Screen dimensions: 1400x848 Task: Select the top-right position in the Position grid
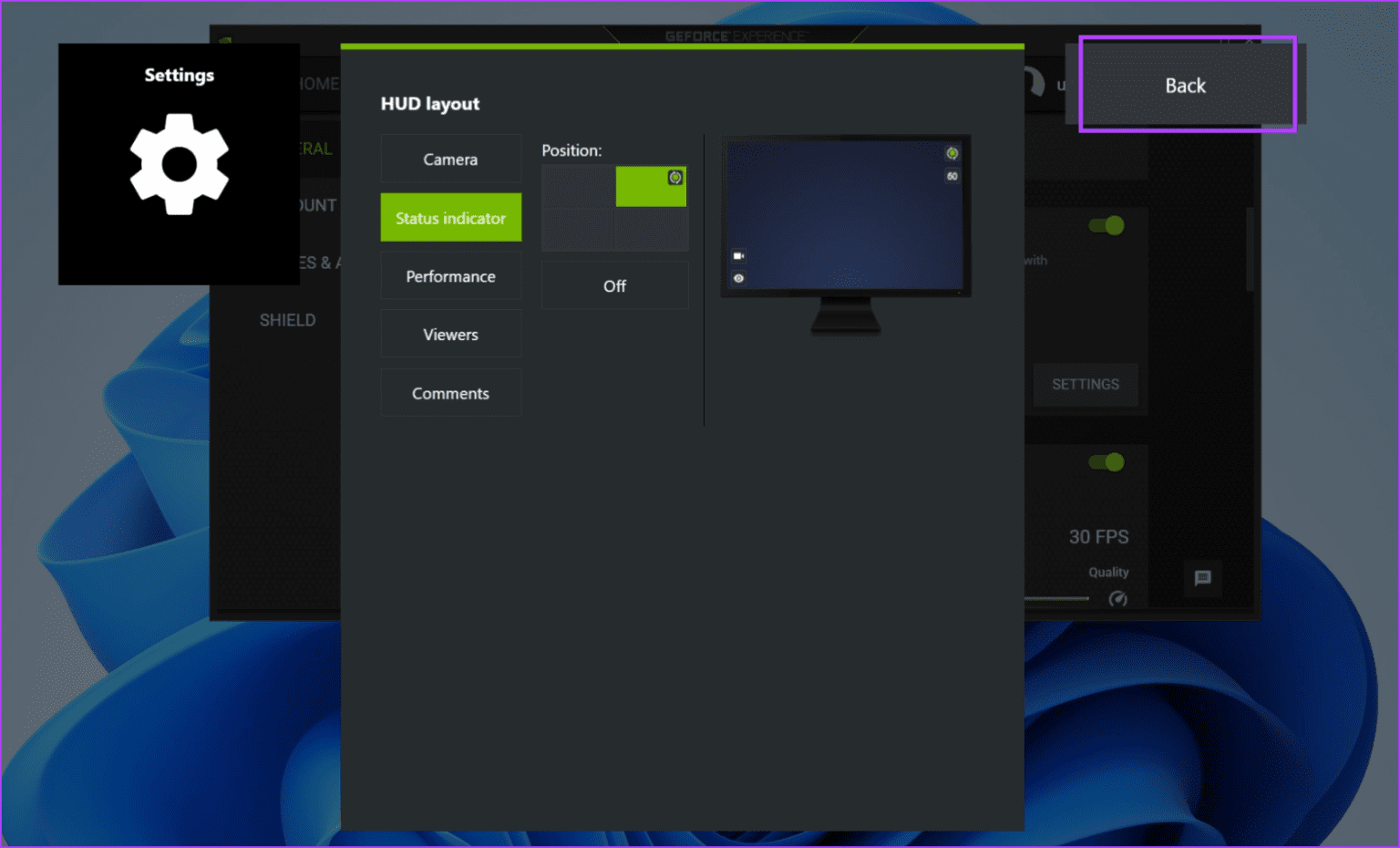pyautogui.click(x=651, y=187)
